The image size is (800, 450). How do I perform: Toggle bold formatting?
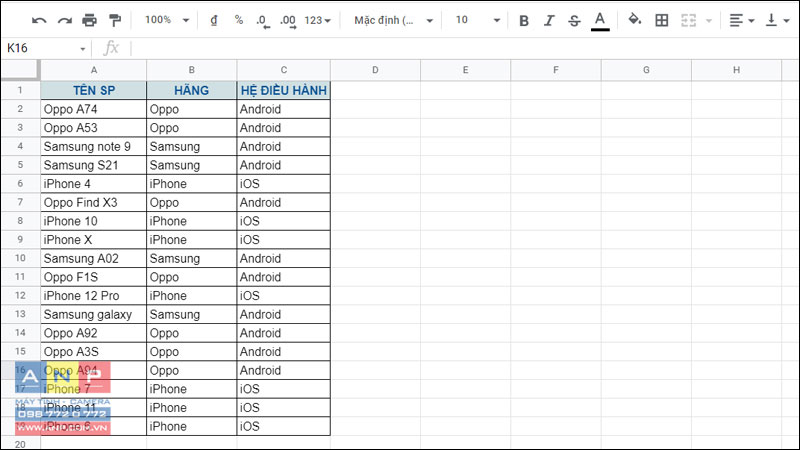(523, 21)
